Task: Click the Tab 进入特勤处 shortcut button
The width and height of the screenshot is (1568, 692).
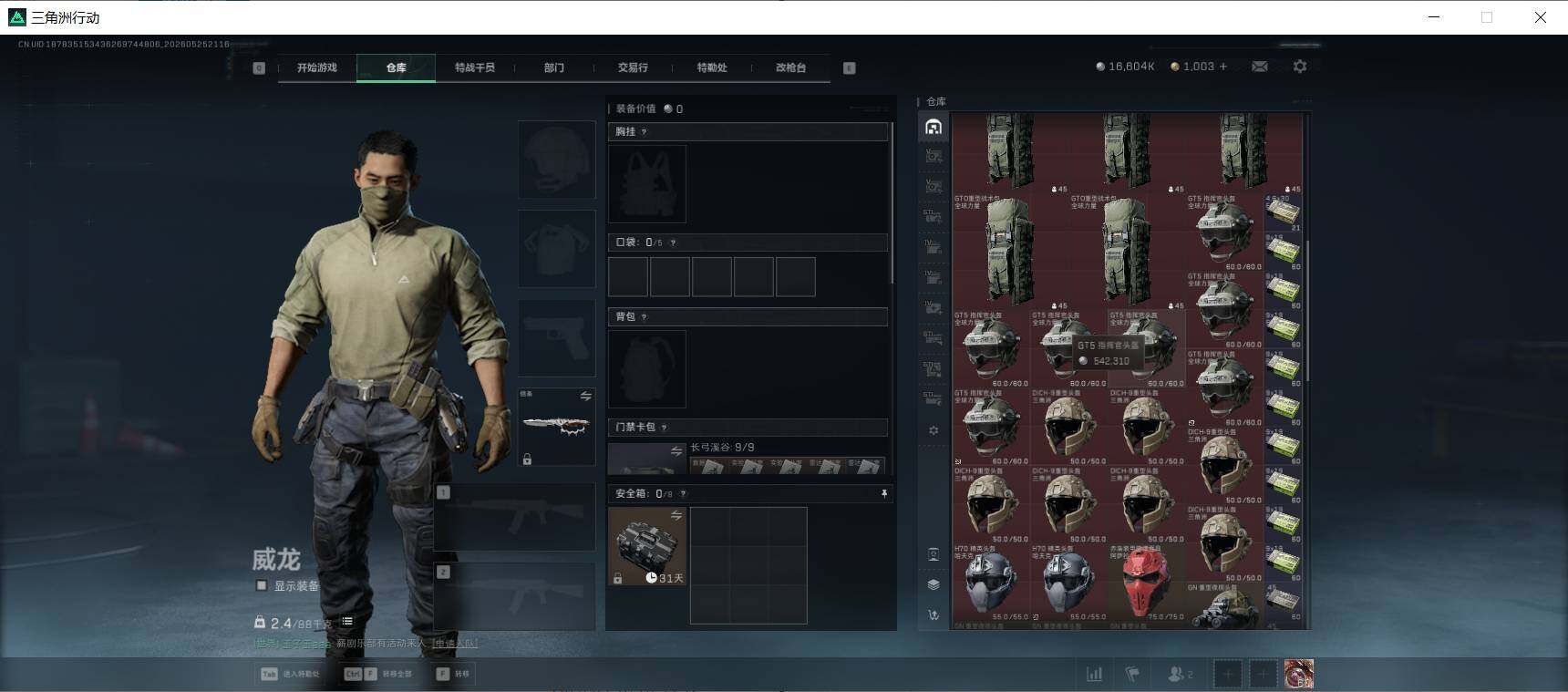Action: tap(291, 674)
